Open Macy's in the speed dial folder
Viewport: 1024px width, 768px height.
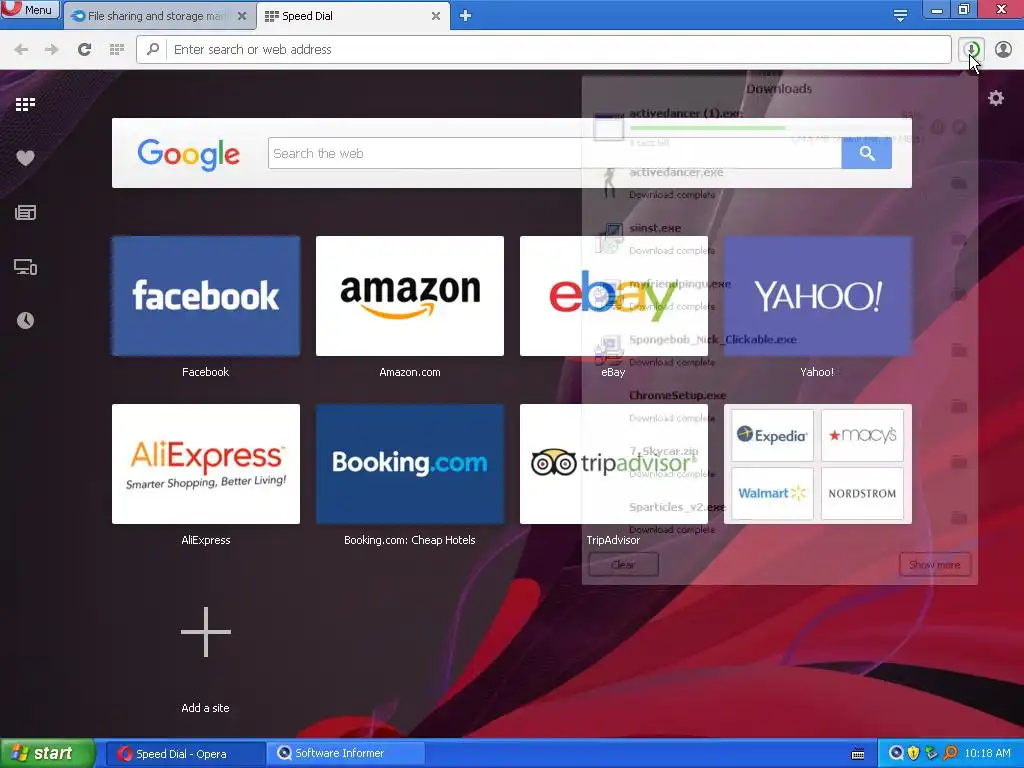click(862, 435)
